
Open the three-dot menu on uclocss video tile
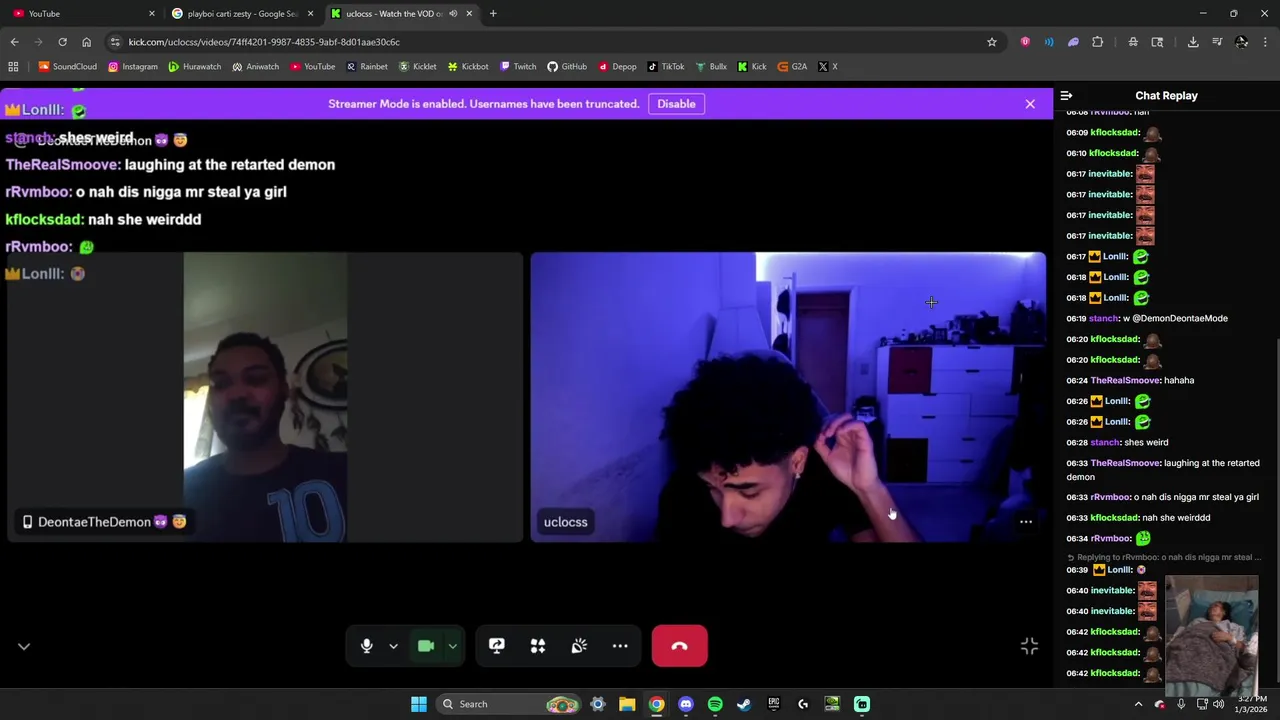[x=1026, y=521]
